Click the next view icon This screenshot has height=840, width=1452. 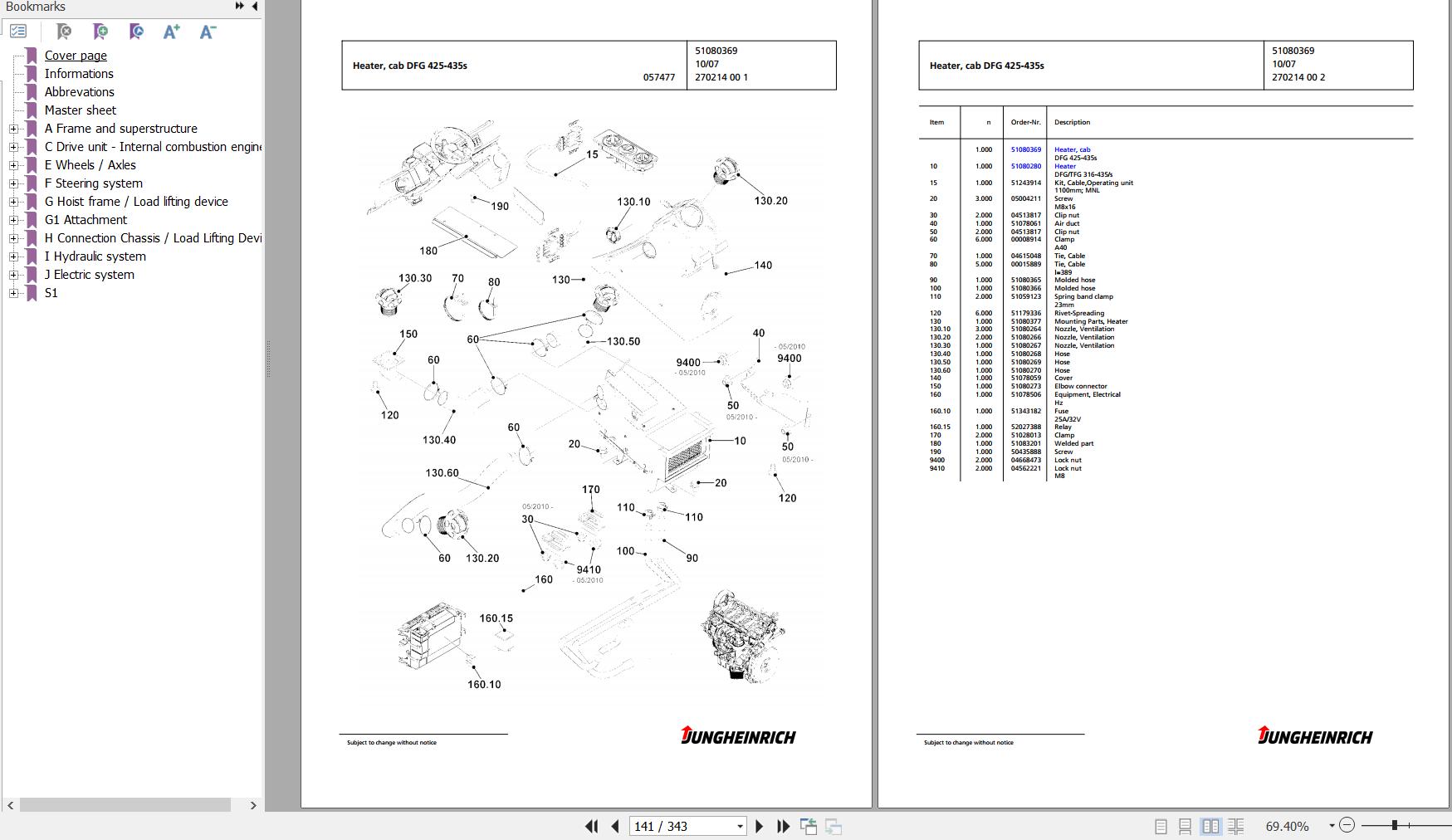point(834,826)
